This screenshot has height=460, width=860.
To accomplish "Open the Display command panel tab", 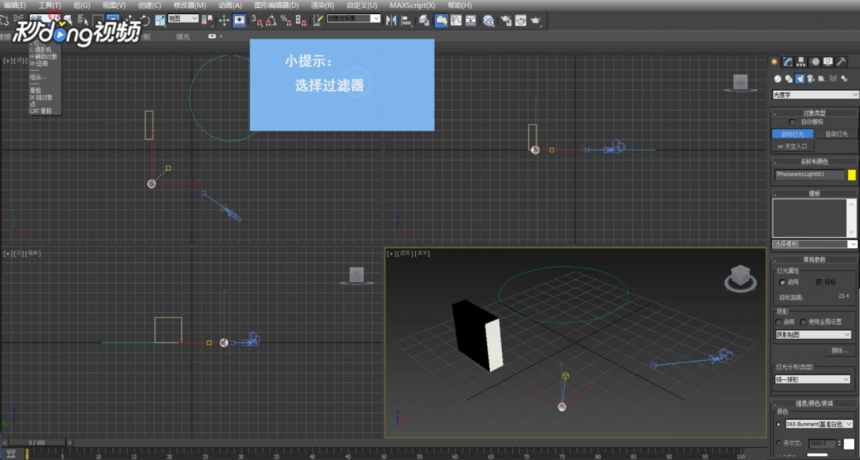I will click(828, 62).
